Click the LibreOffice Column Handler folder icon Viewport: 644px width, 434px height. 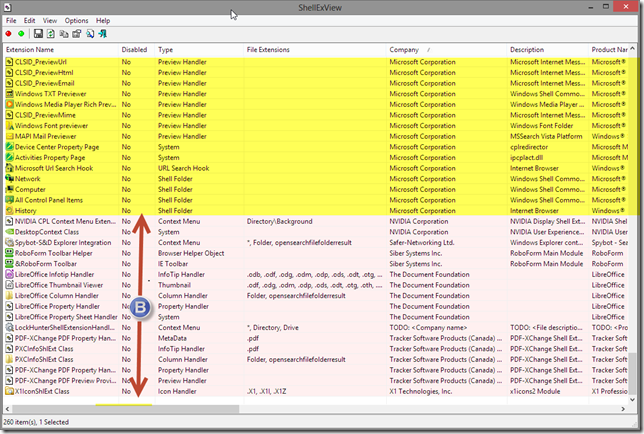coord(9,296)
